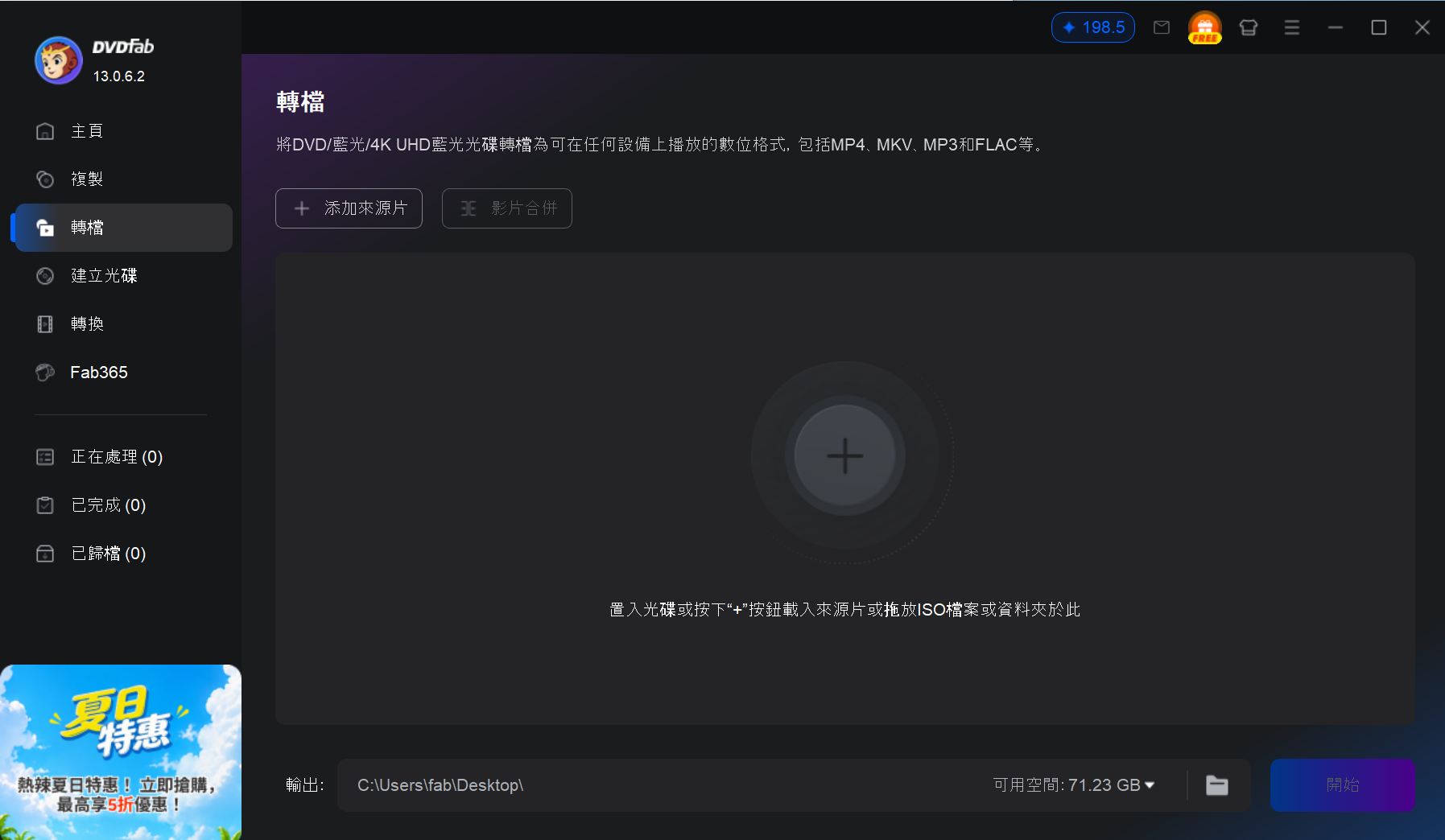Click the 置入光碟或按下 drop instruction text
The width and height of the screenshot is (1445, 840).
(844, 610)
